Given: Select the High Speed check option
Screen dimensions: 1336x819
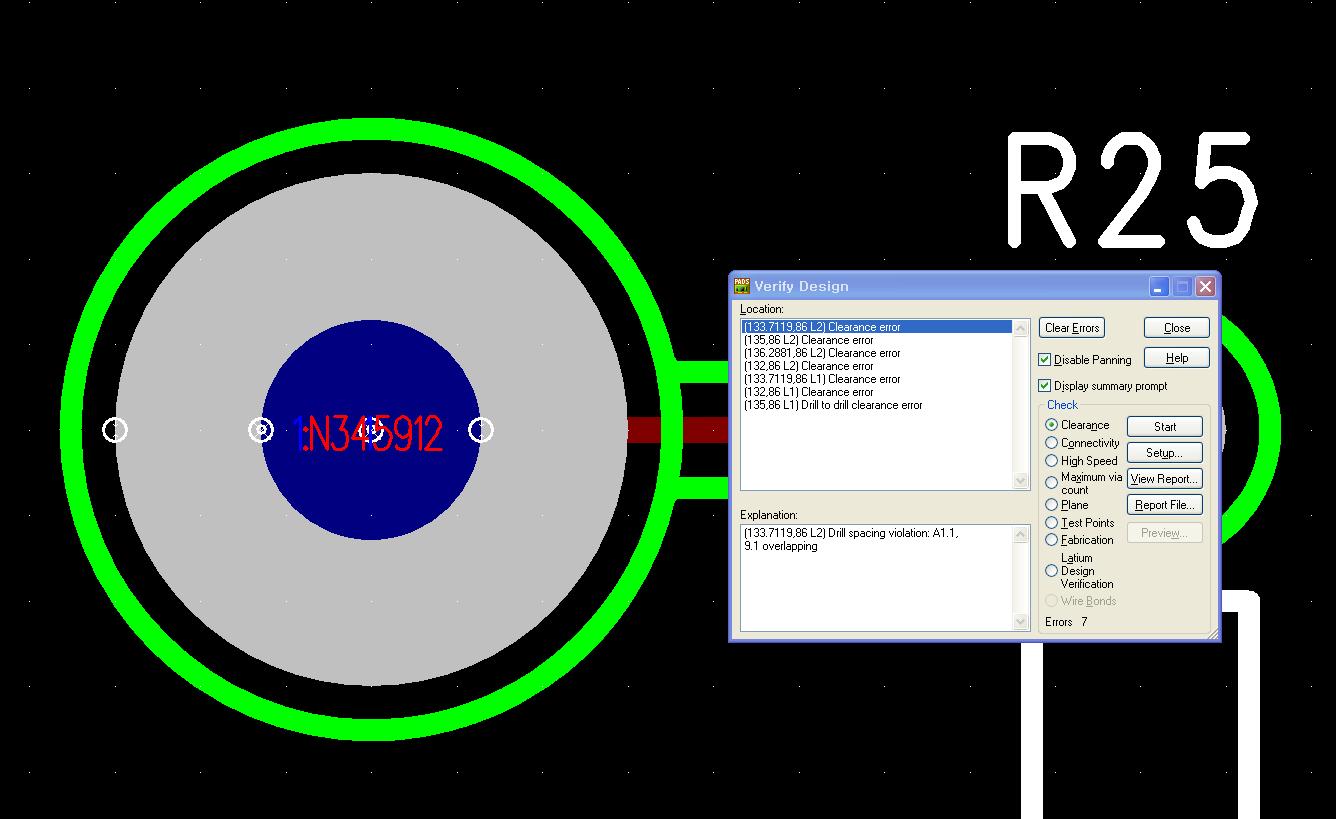Looking at the screenshot, I should click(x=1052, y=461).
